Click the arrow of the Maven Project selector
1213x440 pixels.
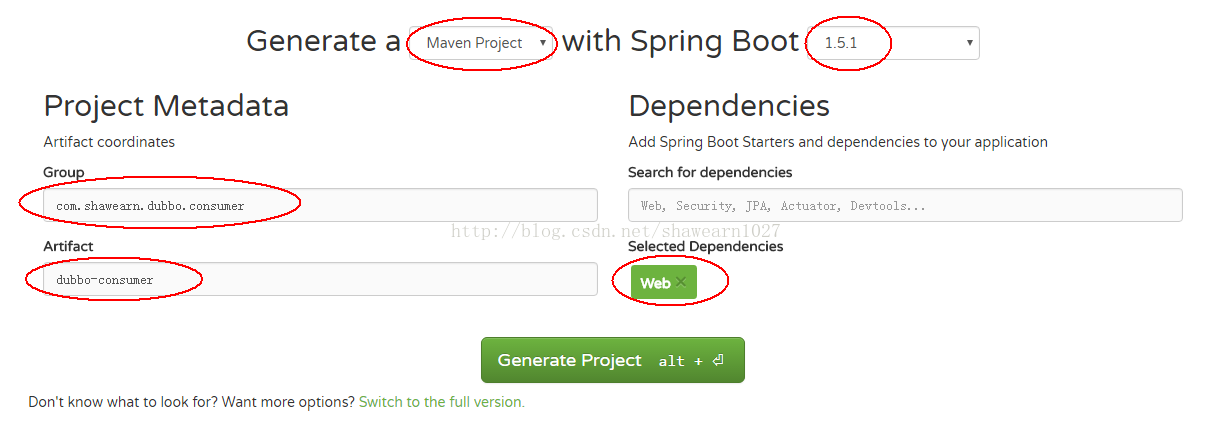pyautogui.click(x=543, y=43)
